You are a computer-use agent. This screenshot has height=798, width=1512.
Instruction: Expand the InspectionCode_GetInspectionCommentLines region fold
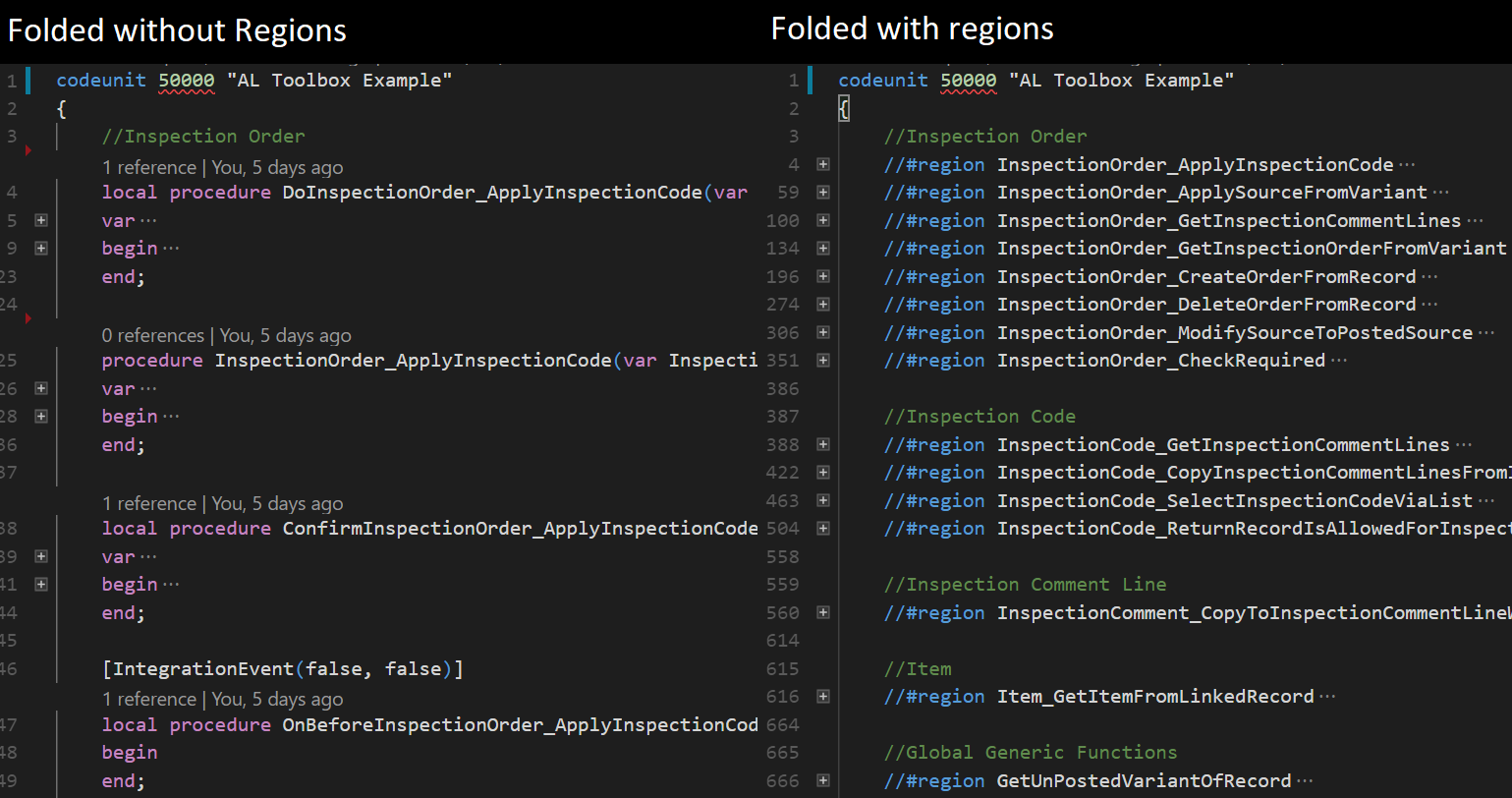point(823,445)
